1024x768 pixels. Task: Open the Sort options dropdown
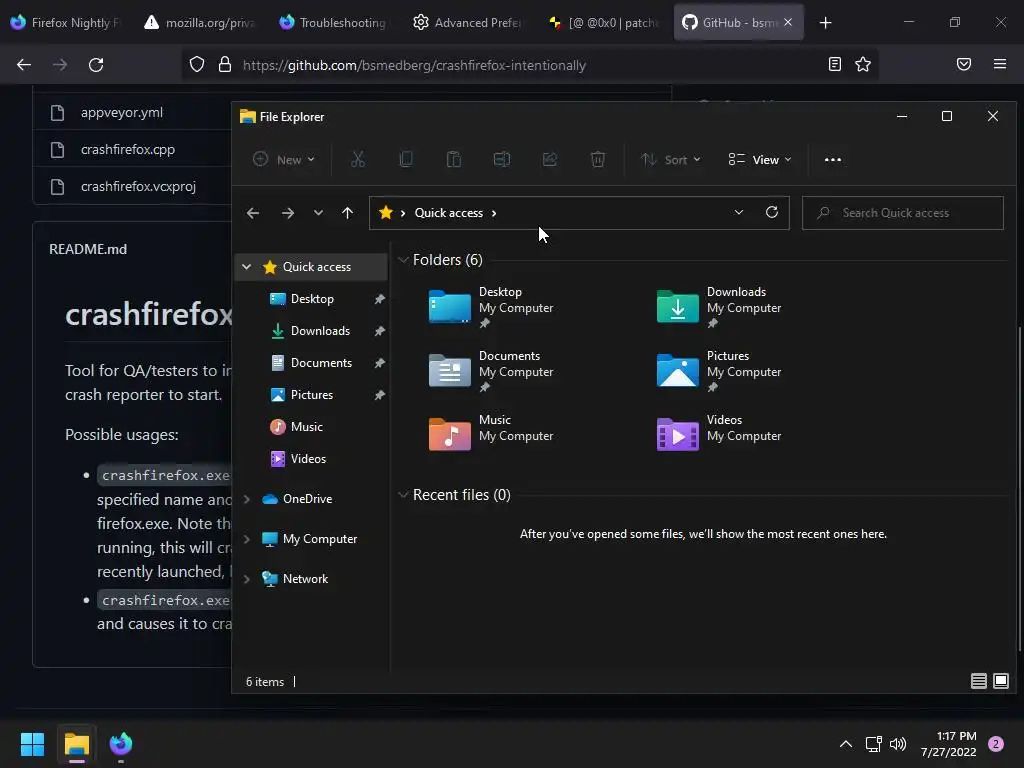[x=671, y=159]
